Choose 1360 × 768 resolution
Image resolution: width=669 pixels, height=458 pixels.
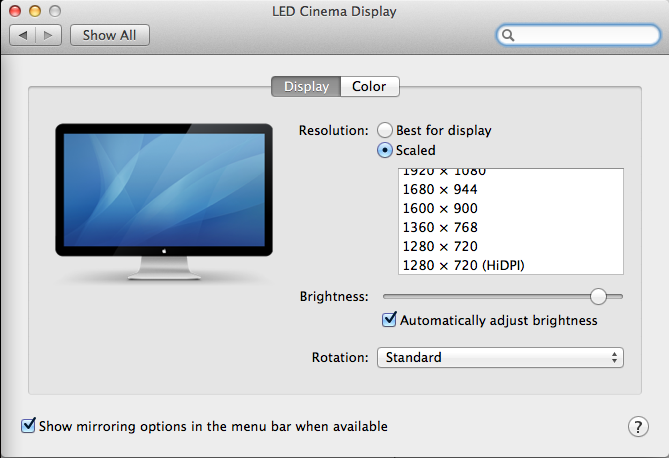point(511,227)
